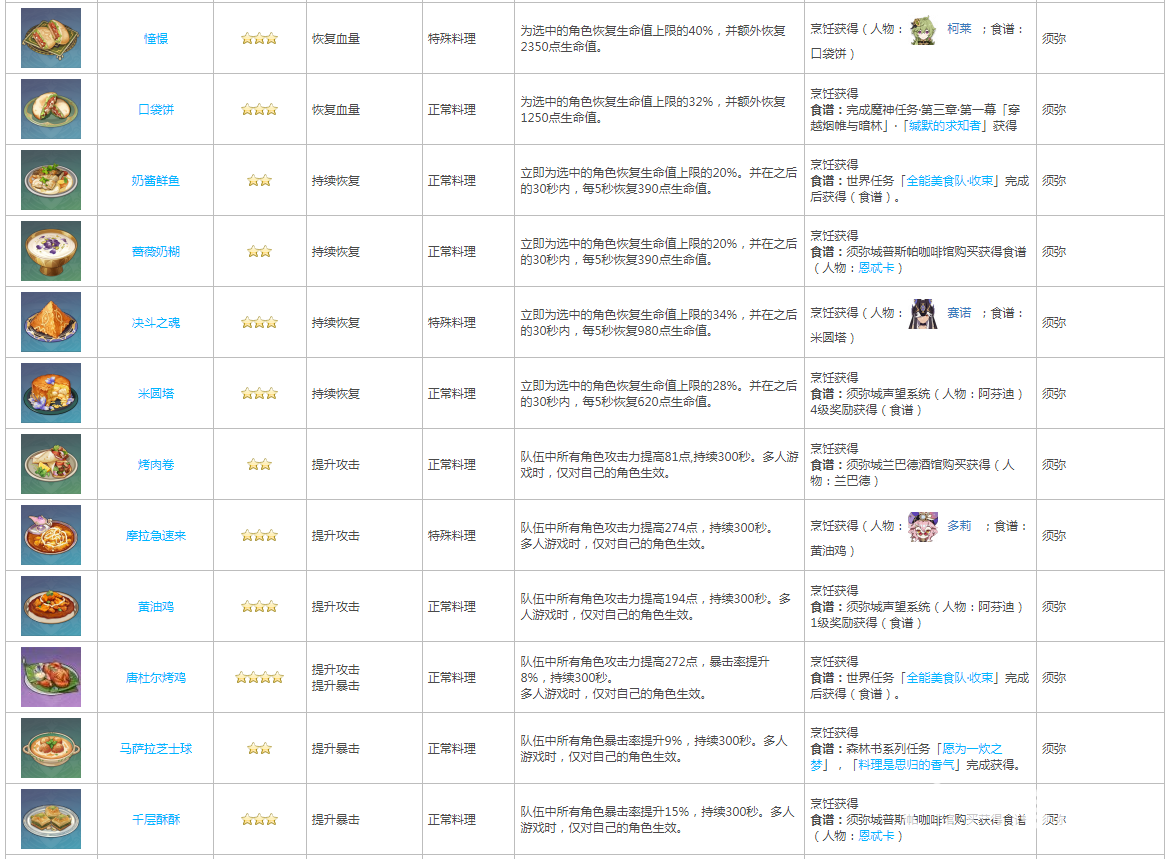Click the 口袋饼 food picture

(51, 109)
